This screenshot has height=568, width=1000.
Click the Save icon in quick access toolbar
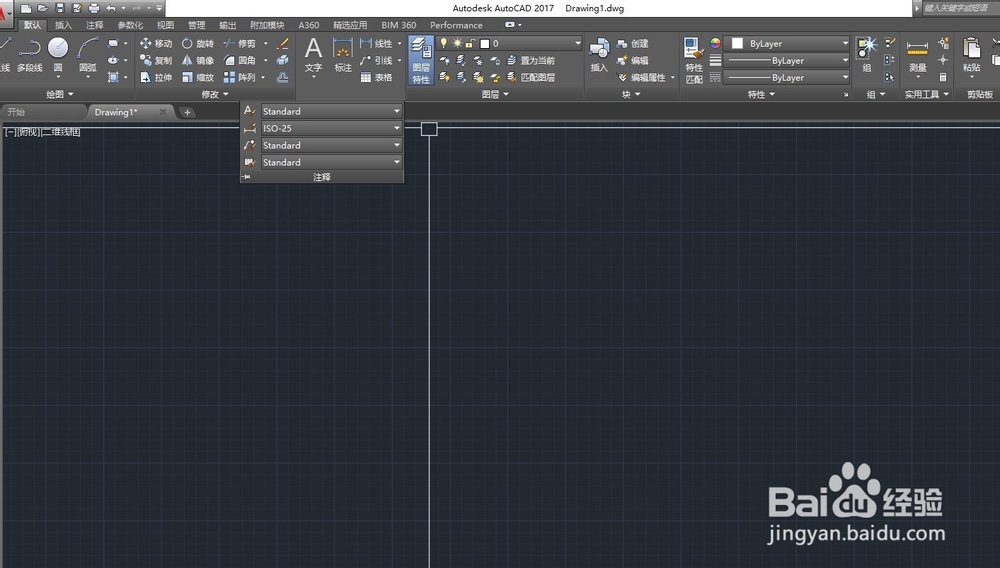coord(60,8)
